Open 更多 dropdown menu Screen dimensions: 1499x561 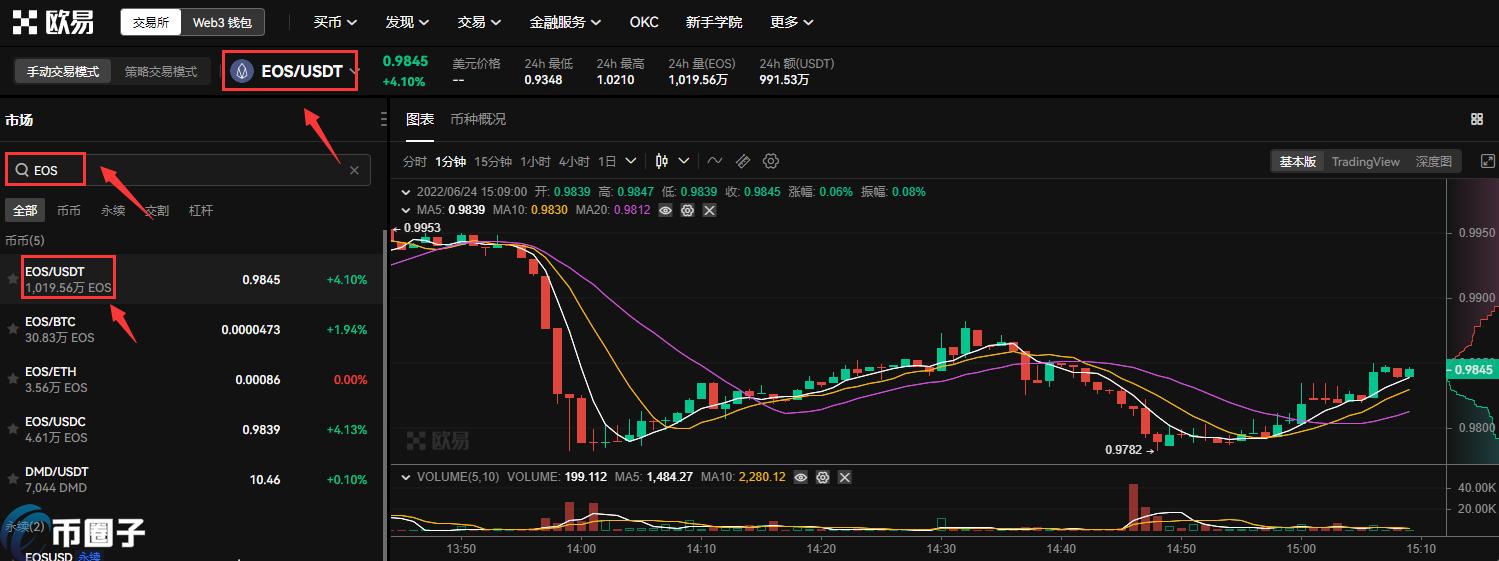[x=792, y=22]
